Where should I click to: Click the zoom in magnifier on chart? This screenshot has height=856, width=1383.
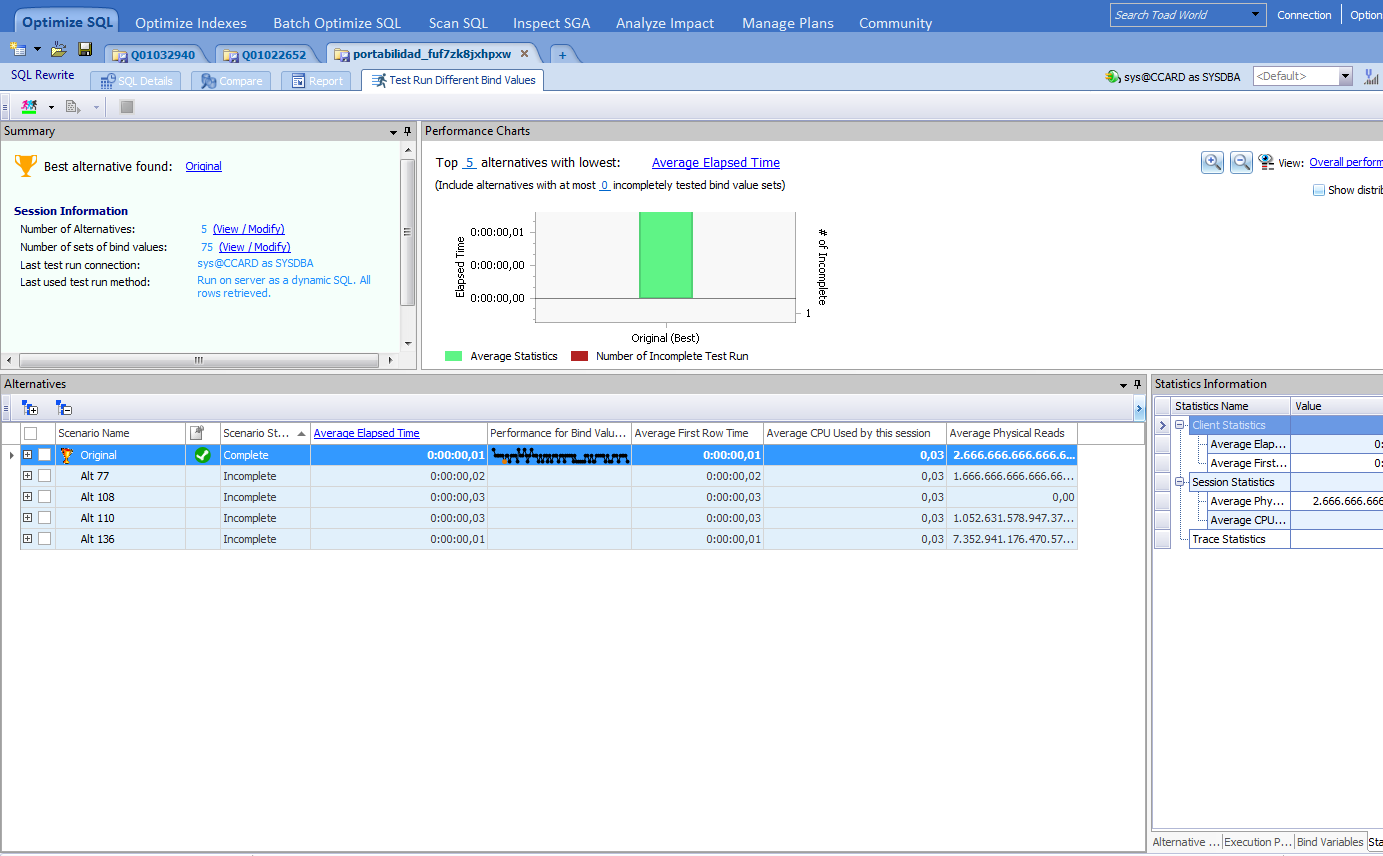[1212, 162]
